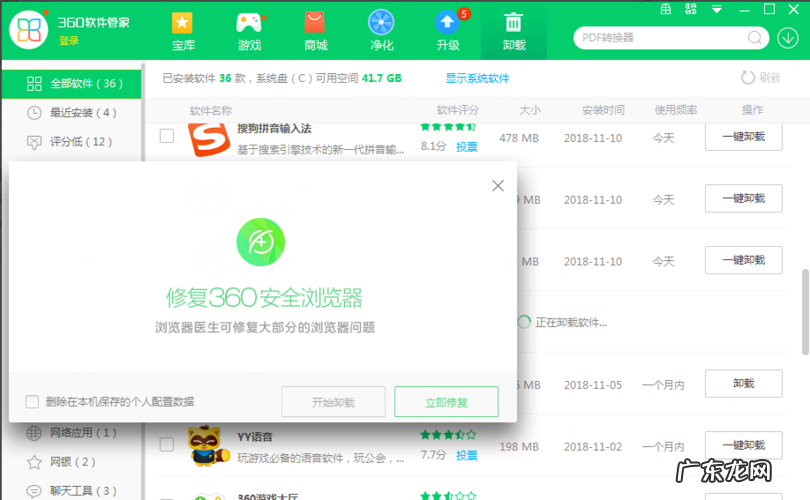
Task: Open the 宝库 software library tab
Action: [183, 32]
